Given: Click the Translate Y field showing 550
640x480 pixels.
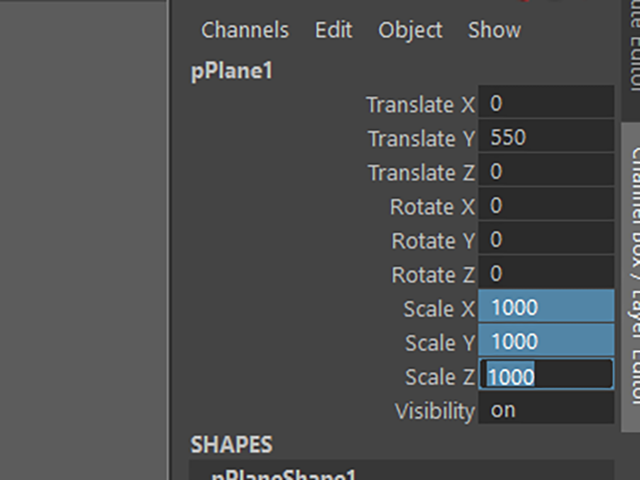Looking at the screenshot, I should [x=546, y=136].
